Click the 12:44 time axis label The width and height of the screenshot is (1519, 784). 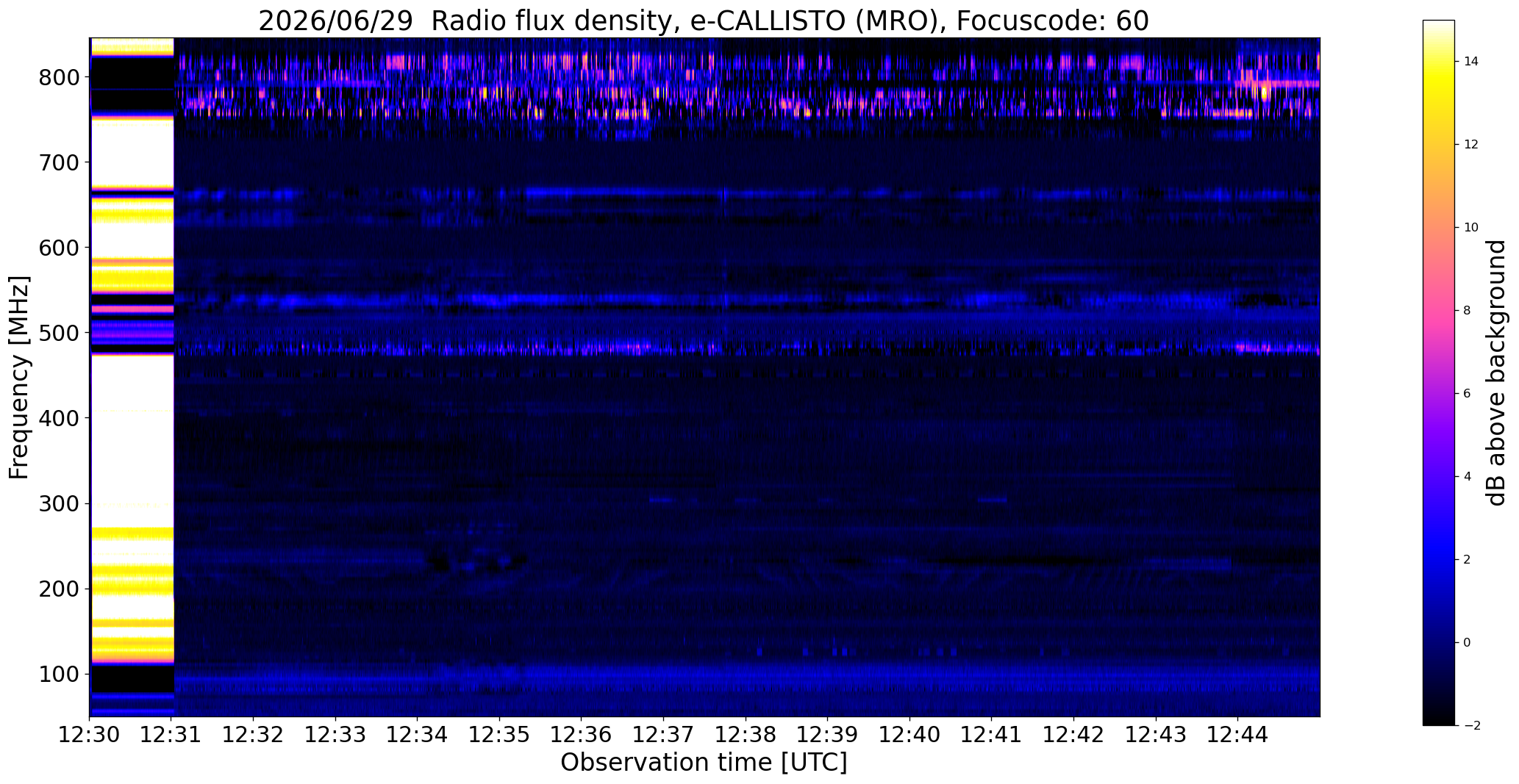[x=1238, y=736]
